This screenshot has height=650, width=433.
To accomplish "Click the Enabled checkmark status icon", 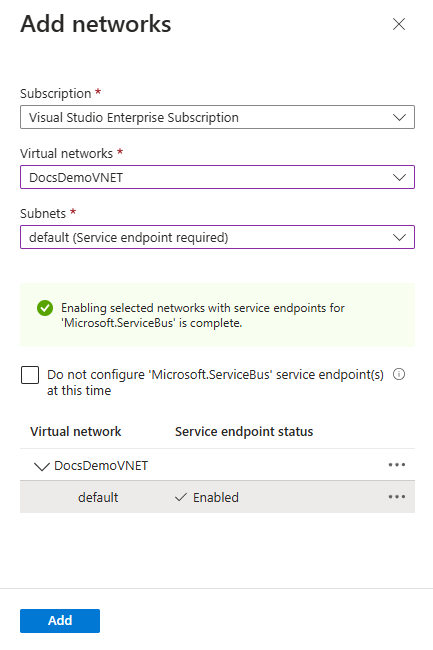I will point(181,497).
